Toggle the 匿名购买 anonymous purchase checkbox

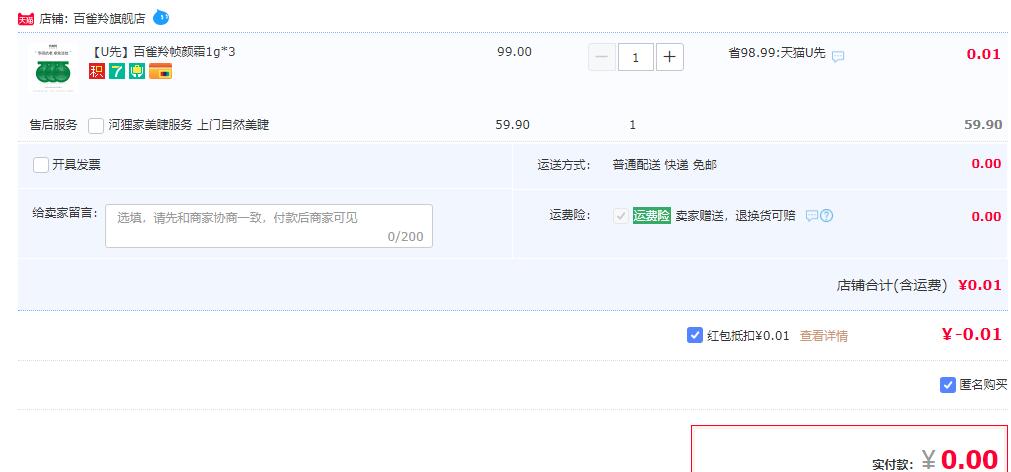click(947, 385)
